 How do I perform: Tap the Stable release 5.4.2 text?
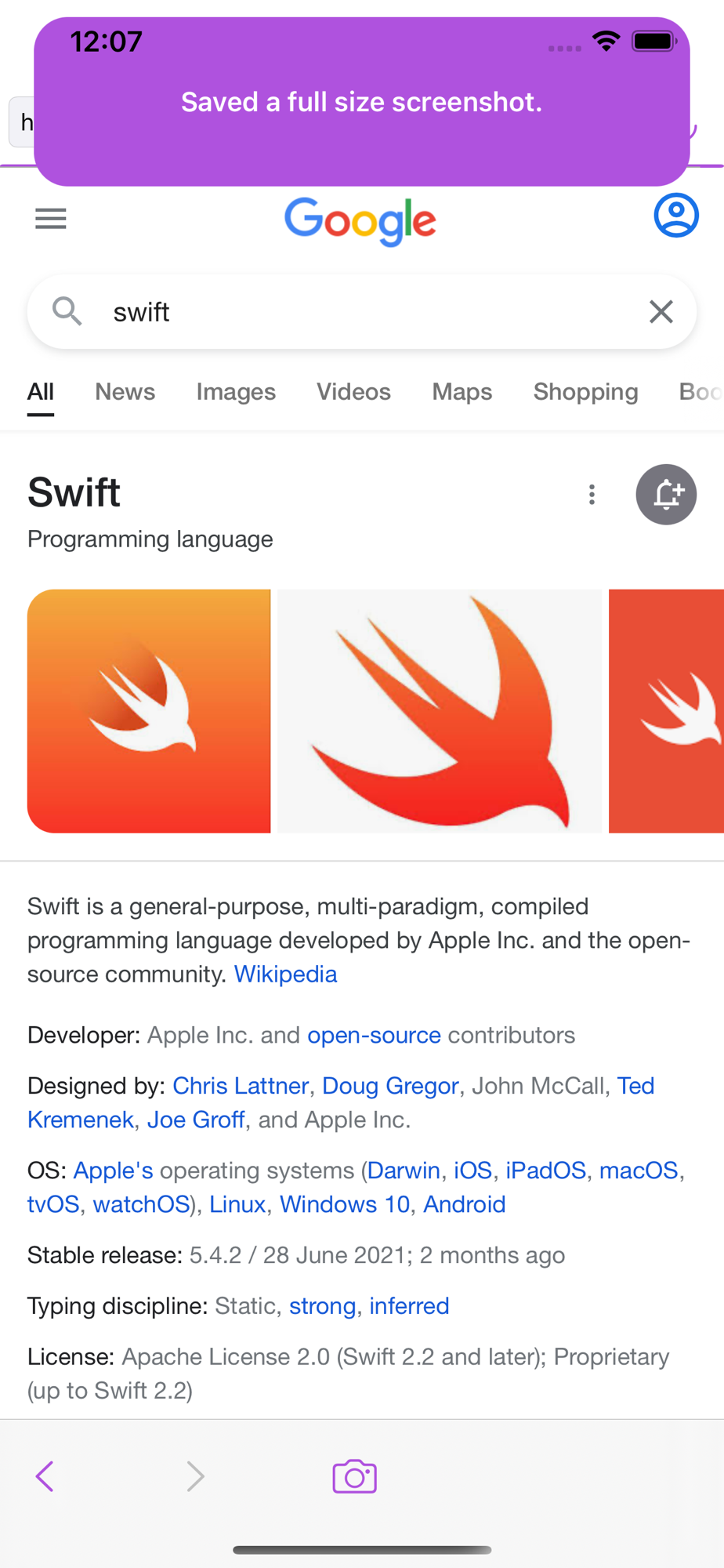click(296, 1255)
